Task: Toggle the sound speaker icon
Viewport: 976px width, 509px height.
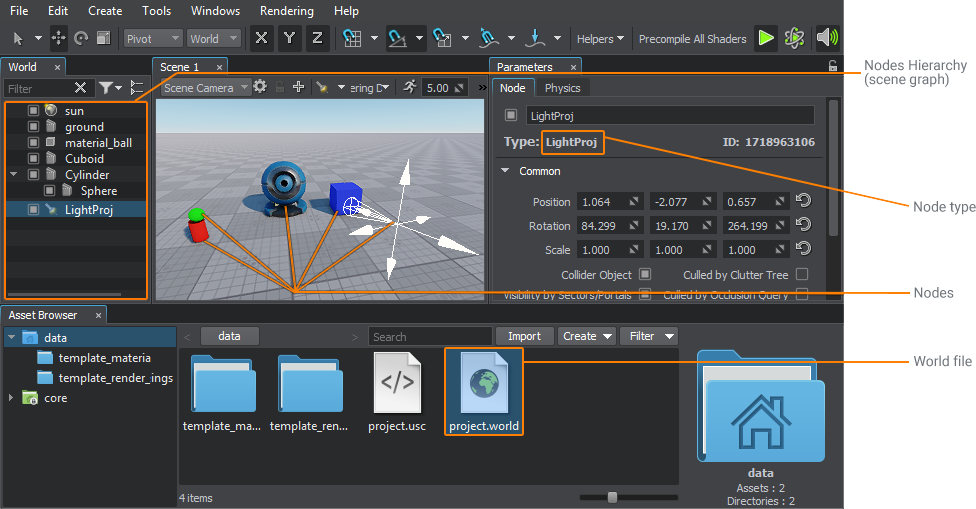Action: (x=827, y=38)
